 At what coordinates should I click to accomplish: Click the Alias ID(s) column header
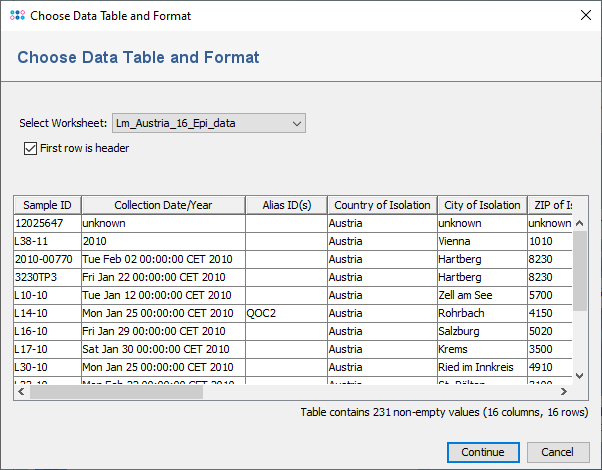point(286,205)
